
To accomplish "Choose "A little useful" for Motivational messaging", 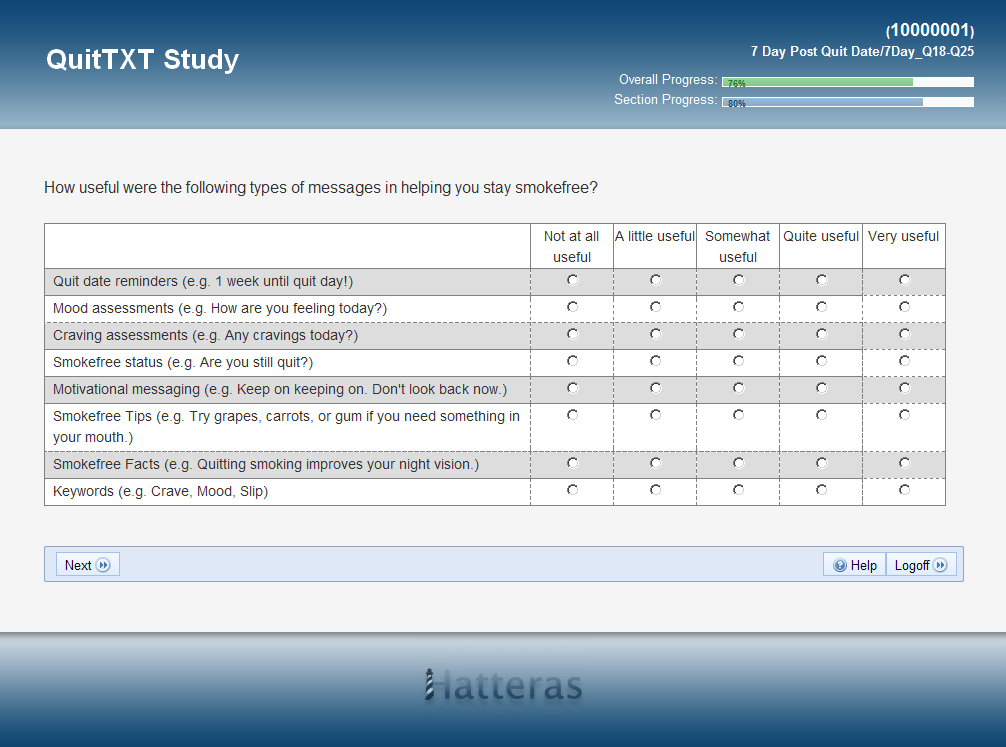I will click(655, 388).
